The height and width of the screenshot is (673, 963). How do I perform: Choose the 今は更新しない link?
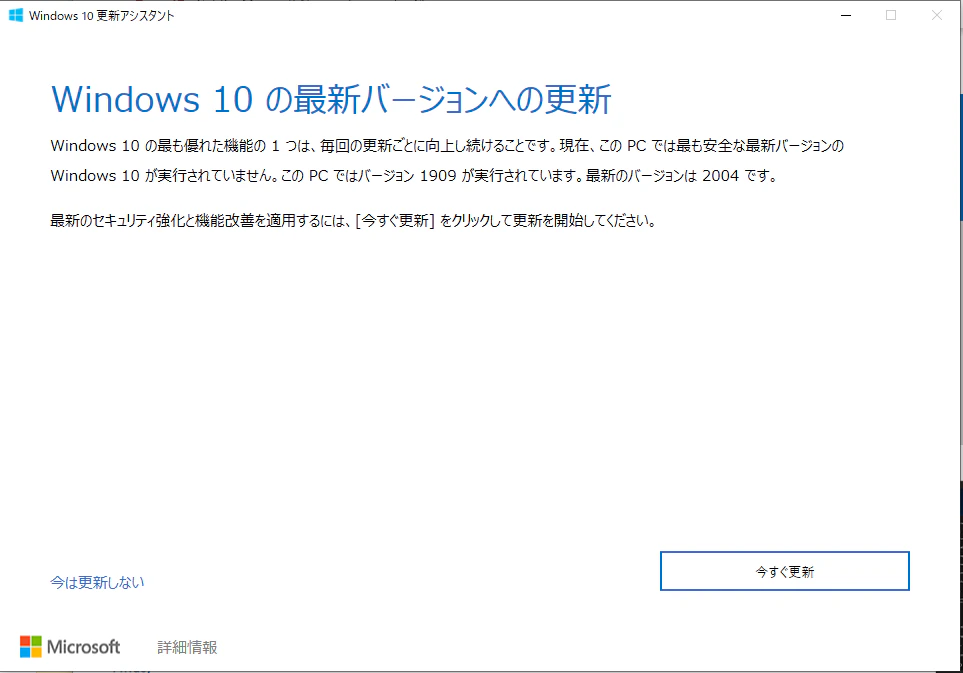(97, 582)
